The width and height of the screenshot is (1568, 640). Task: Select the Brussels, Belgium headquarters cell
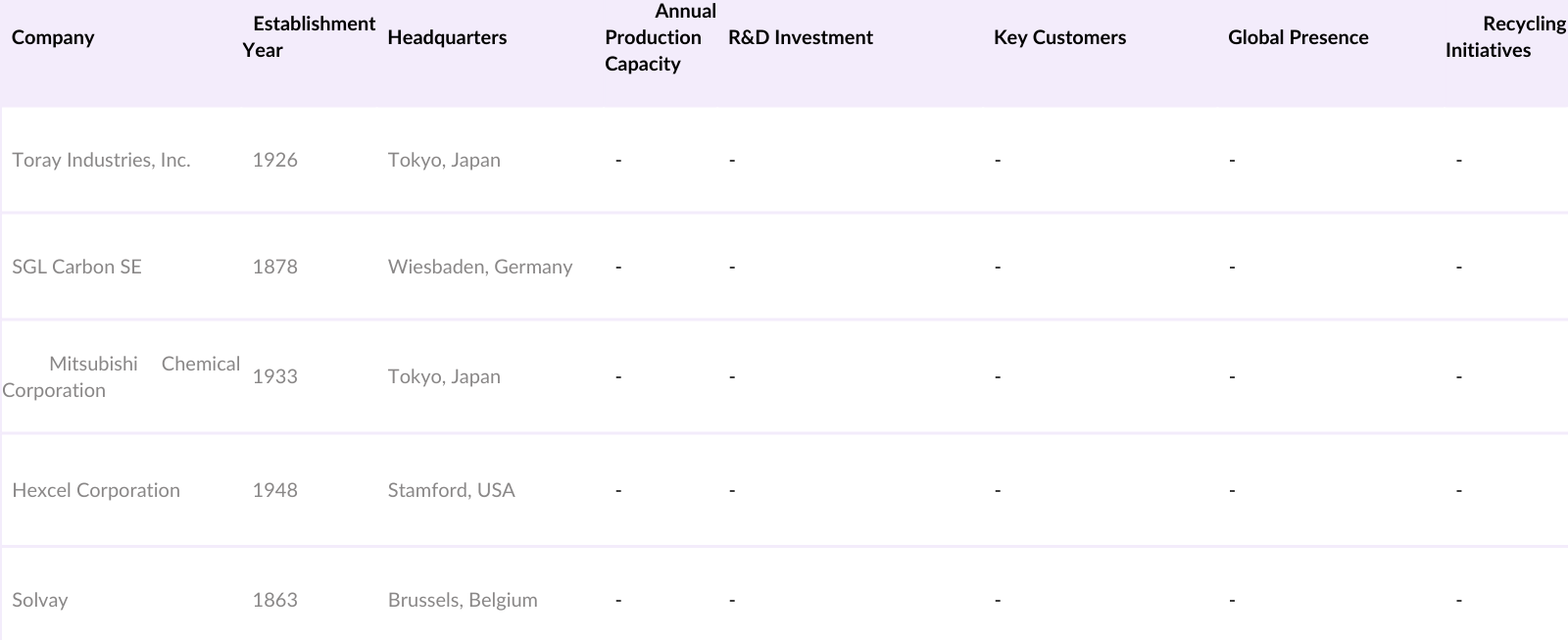pos(463,600)
